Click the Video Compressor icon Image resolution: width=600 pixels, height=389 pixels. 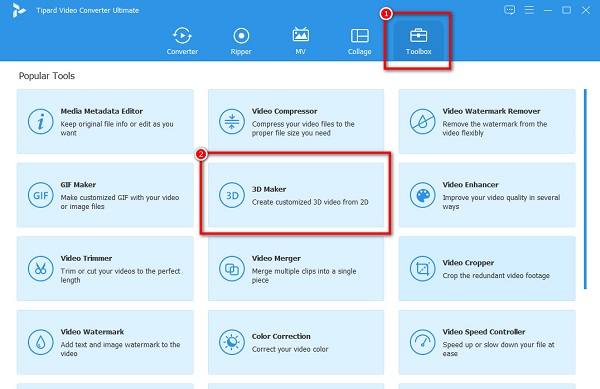(232, 122)
